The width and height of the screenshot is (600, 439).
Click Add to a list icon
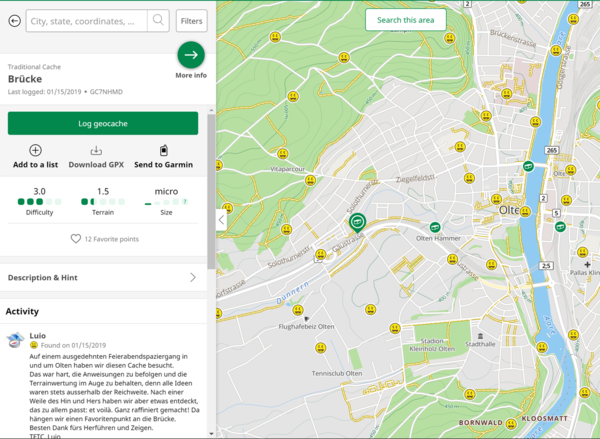[35, 150]
